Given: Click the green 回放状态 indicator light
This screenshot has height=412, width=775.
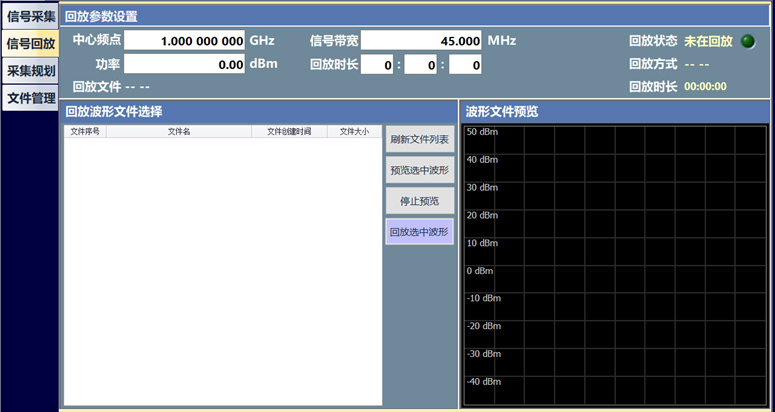Looking at the screenshot, I should point(748,41).
